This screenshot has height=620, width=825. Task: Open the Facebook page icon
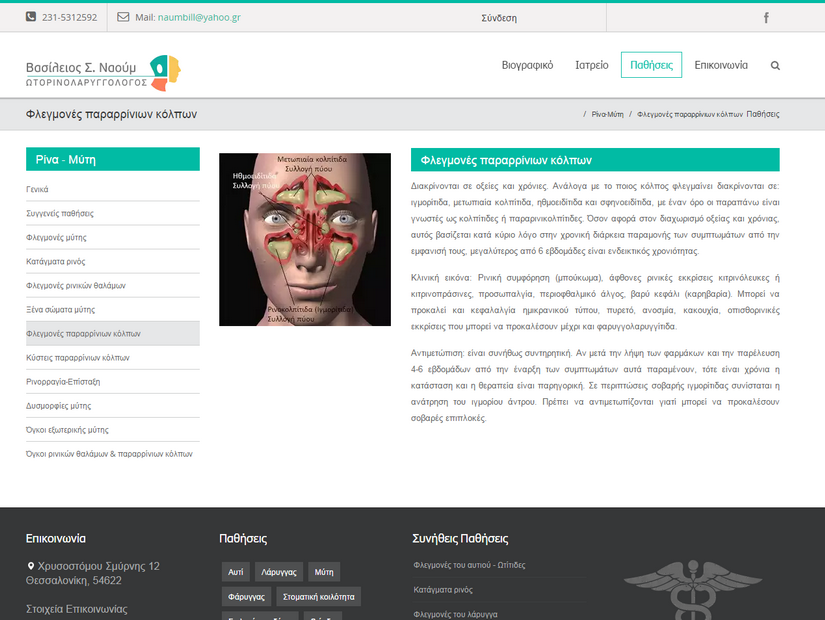[x=766, y=17]
